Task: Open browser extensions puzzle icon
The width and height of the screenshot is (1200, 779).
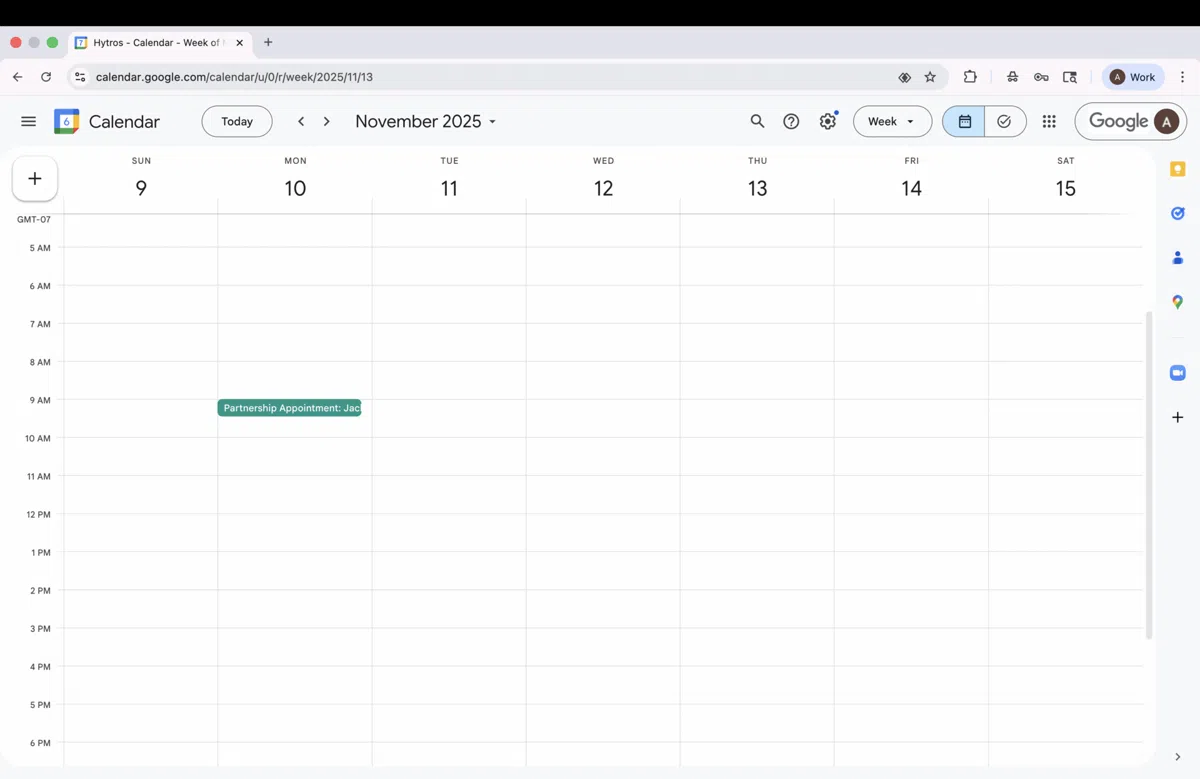Action: click(970, 77)
